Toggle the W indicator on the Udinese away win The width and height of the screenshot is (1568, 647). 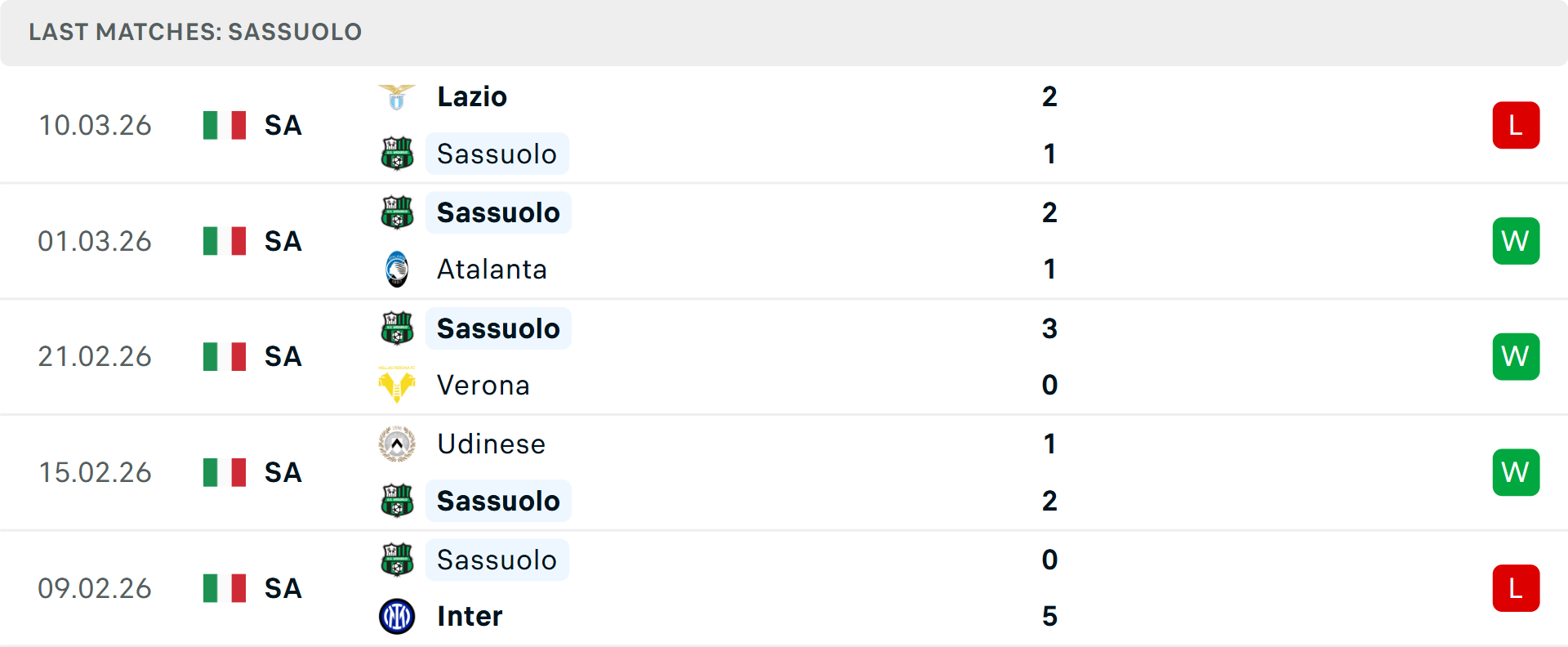[1516, 471]
